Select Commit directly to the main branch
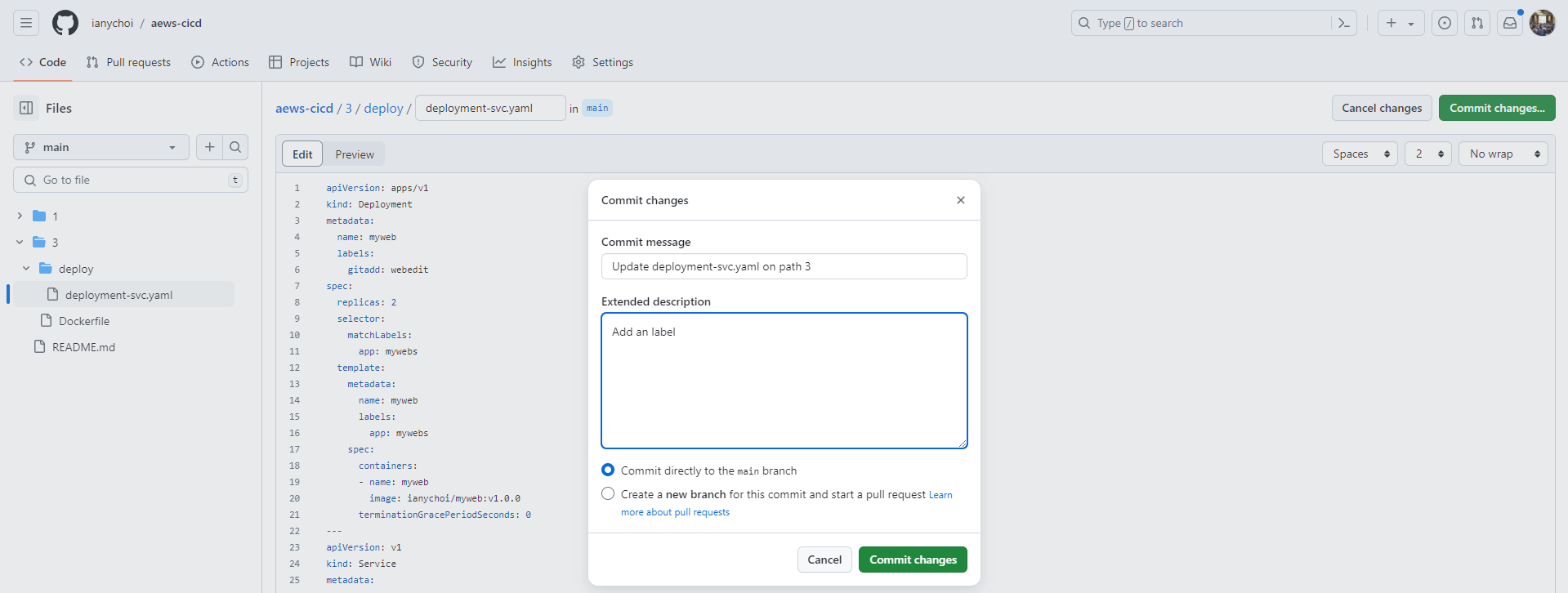This screenshot has width=1568, height=593. (x=608, y=470)
